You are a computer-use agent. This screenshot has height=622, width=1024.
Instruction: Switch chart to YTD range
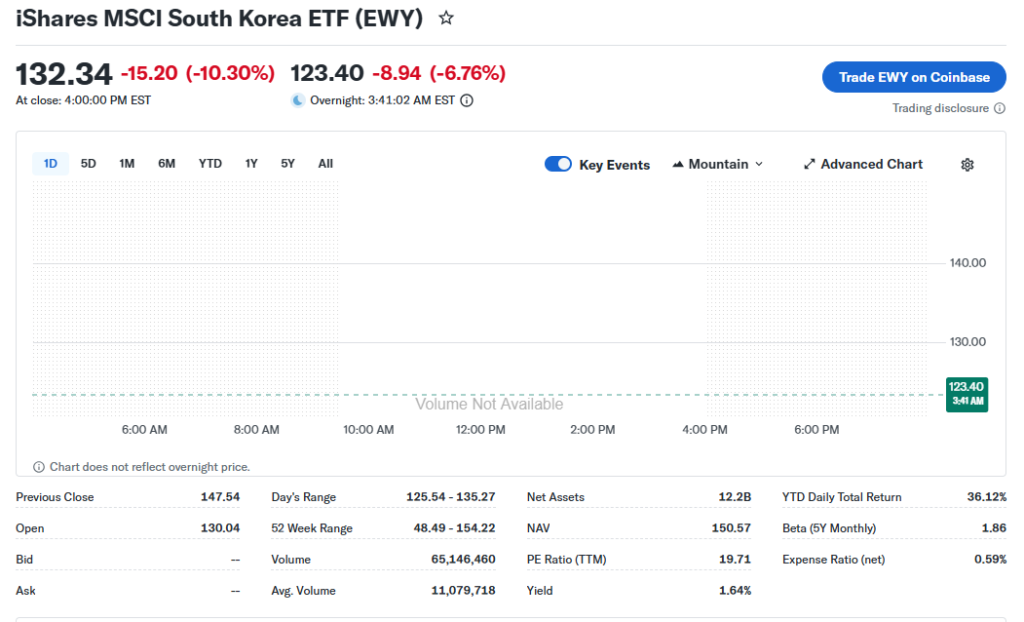(x=210, y=164)
